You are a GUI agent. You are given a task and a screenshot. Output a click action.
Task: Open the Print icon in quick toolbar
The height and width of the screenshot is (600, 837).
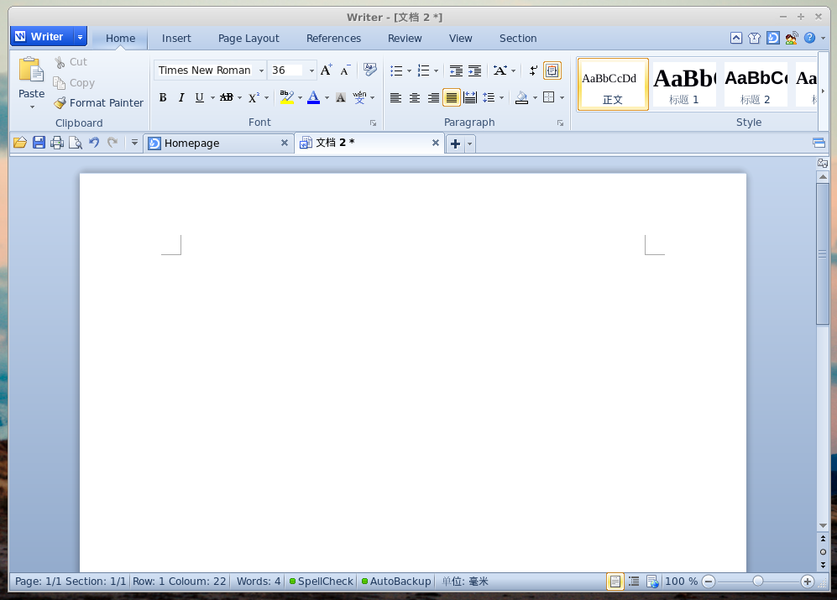point(57,143)
